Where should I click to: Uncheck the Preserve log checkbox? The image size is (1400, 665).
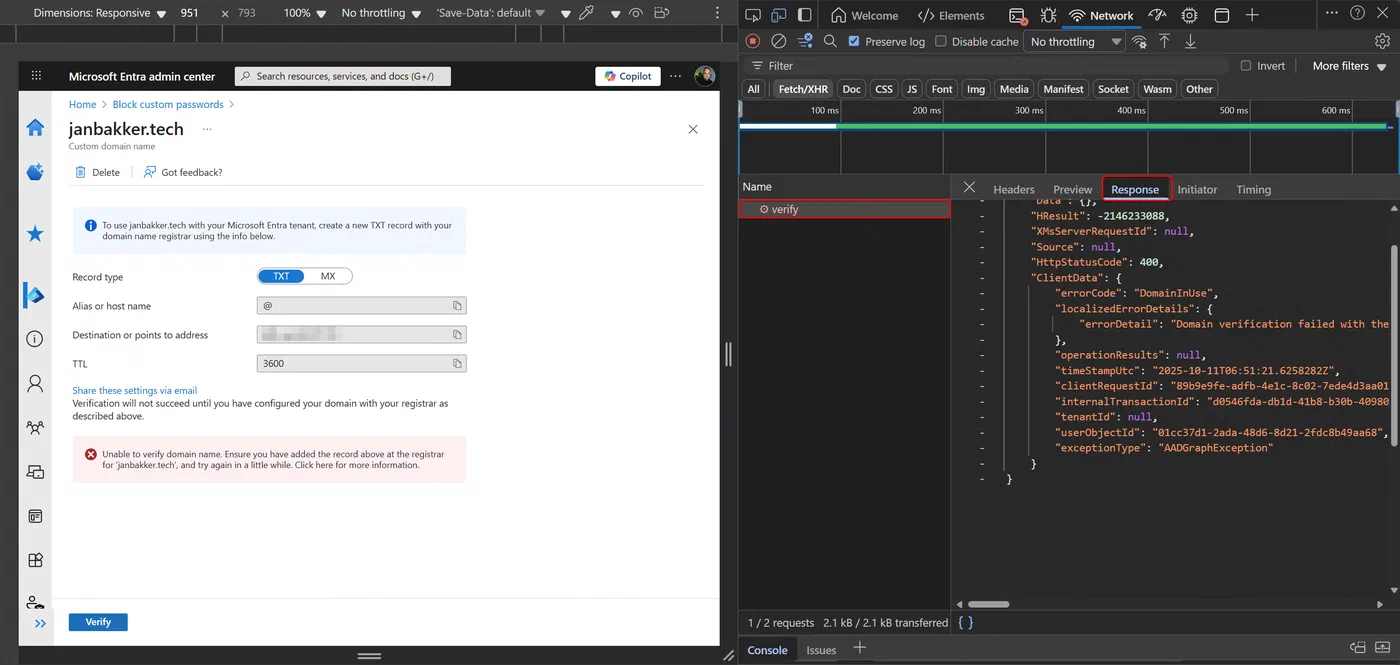854,41
